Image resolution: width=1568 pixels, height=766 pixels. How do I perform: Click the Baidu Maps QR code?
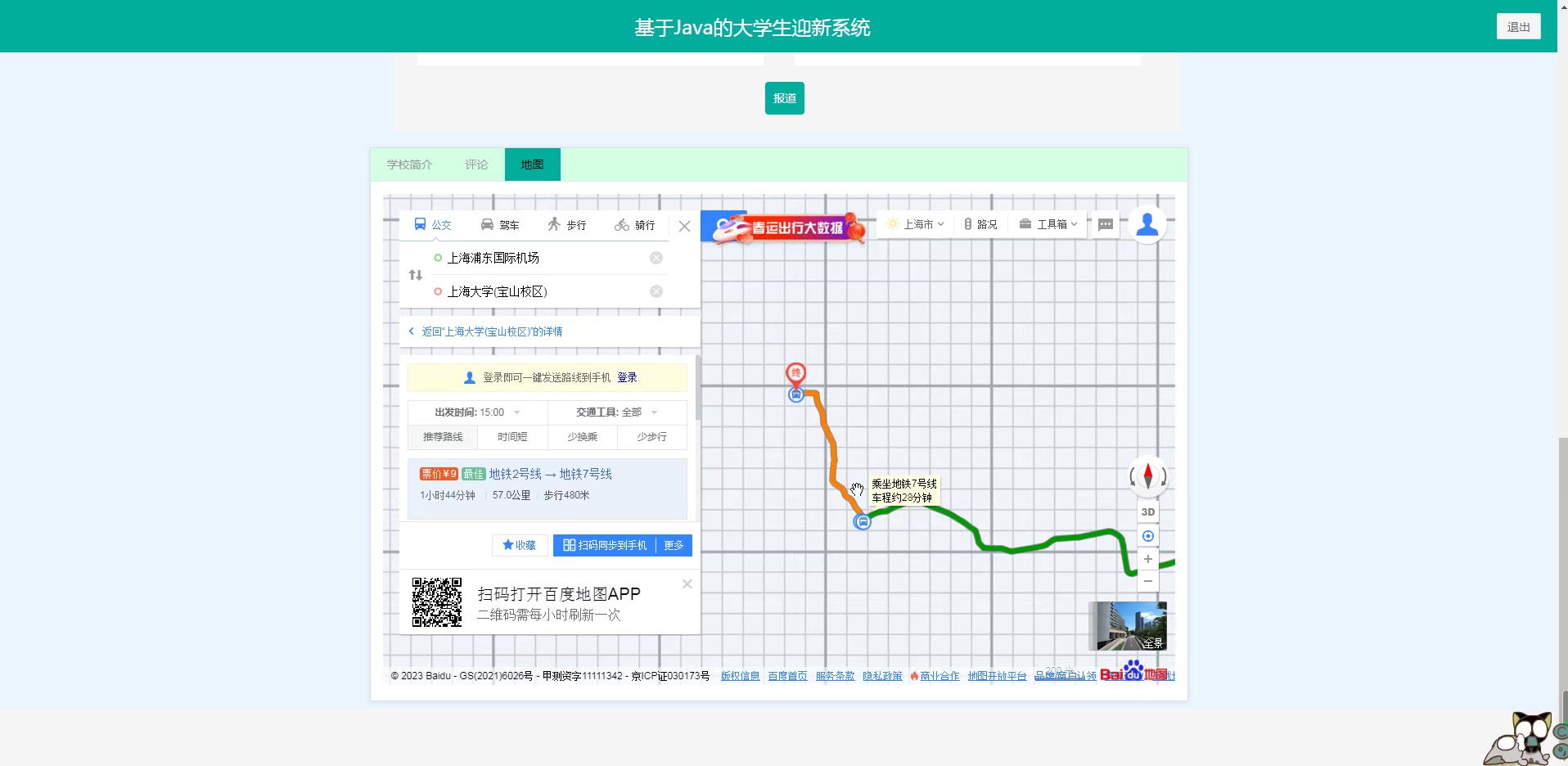tap(437, 602)
